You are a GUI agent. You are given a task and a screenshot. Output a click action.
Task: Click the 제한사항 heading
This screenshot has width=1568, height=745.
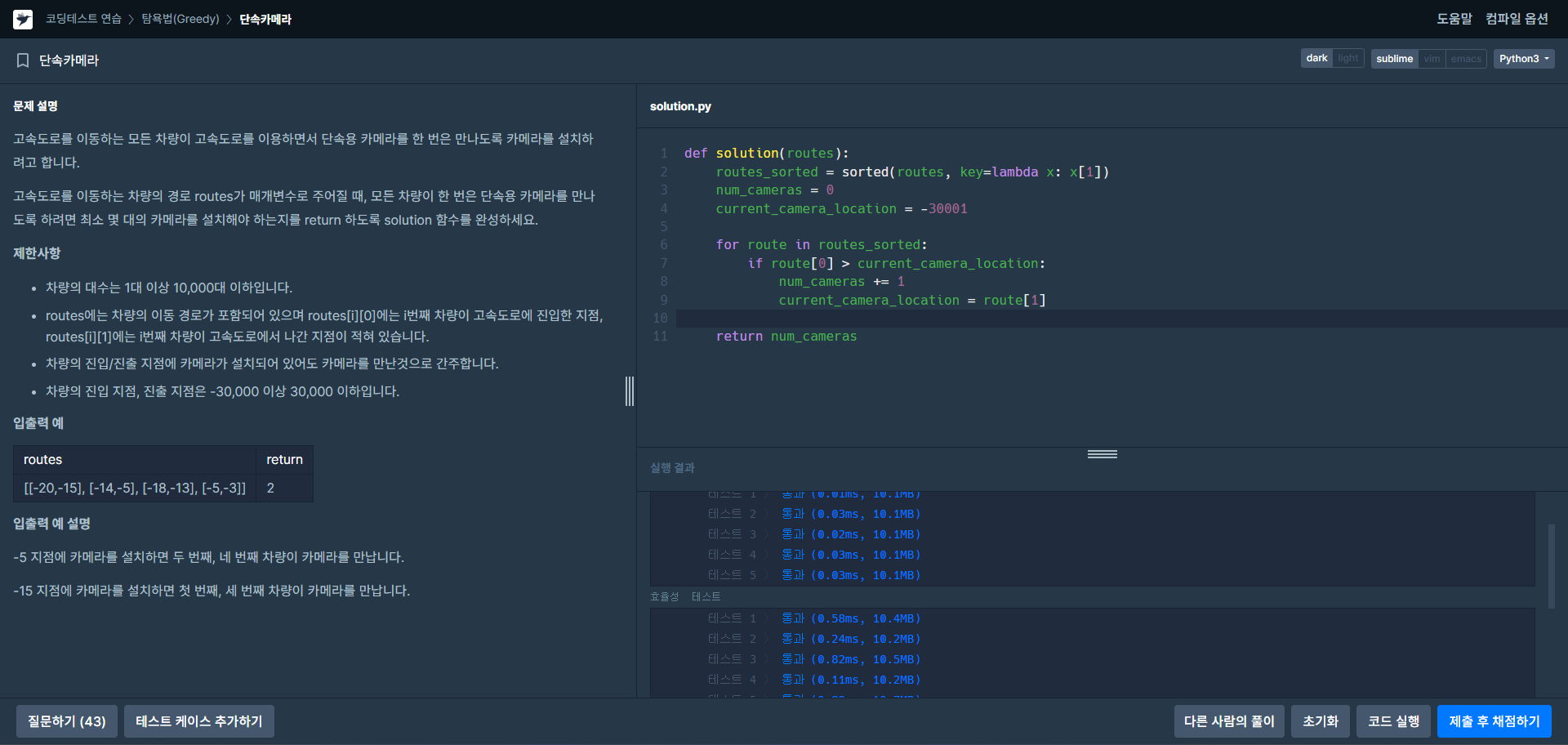click(37, 253)
